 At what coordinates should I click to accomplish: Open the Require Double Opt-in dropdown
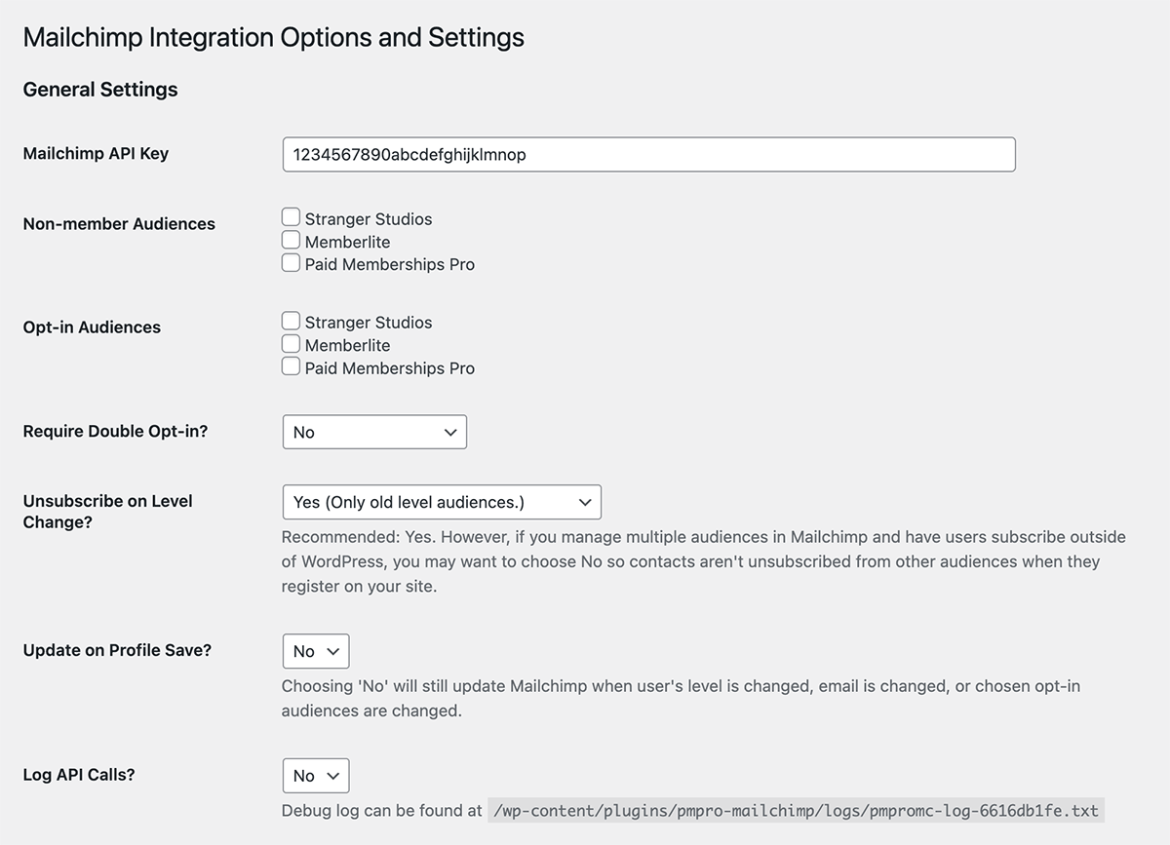click(375, 432)
